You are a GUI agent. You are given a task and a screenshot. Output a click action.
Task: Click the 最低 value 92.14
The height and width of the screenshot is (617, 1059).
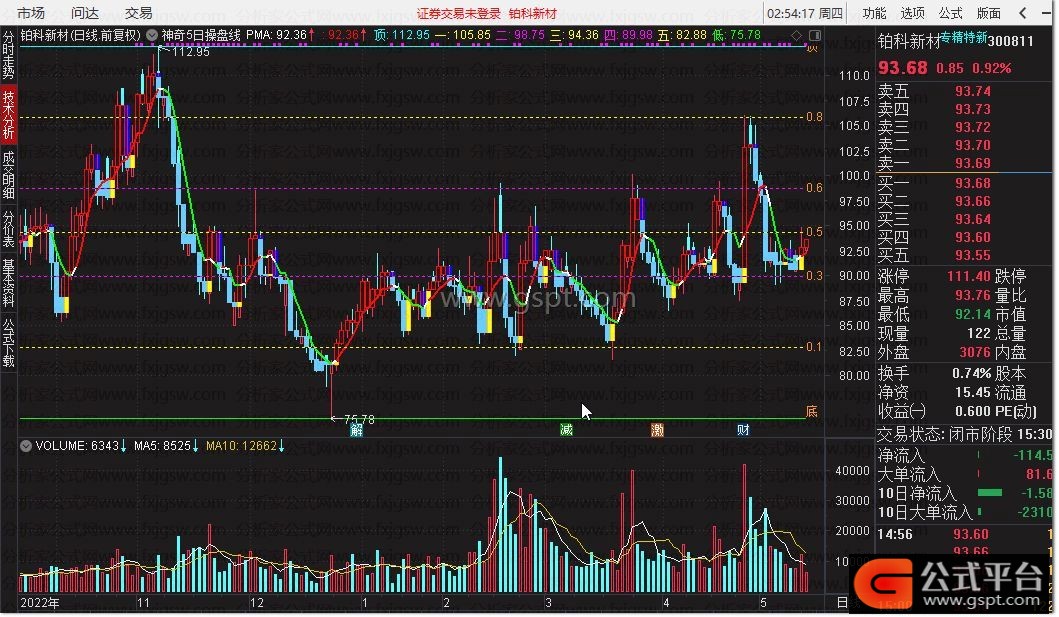(x=973, y=314)
